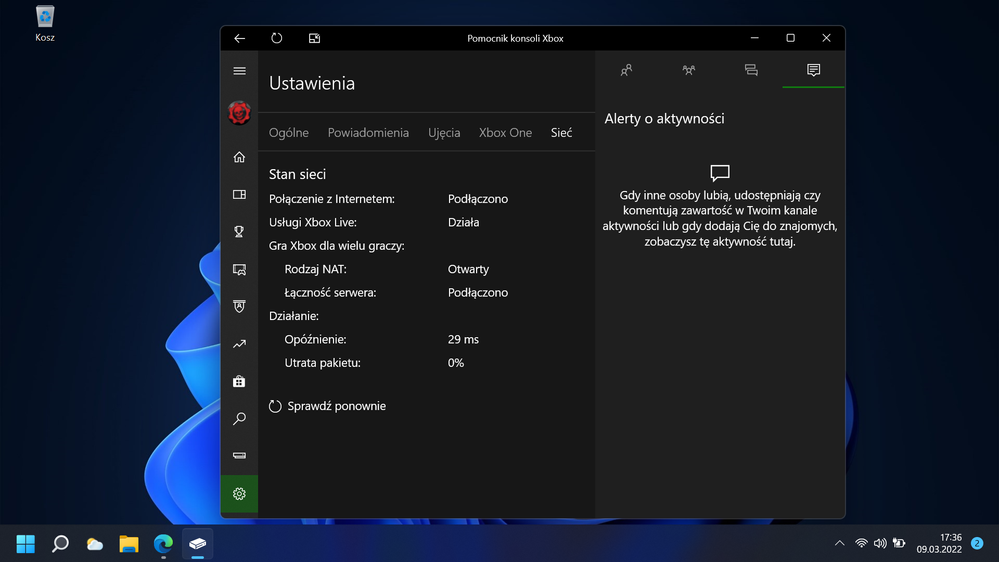Open the Microsoft Store bag icon
Screen dimensions: 999x562
click(x=239, y=381)
